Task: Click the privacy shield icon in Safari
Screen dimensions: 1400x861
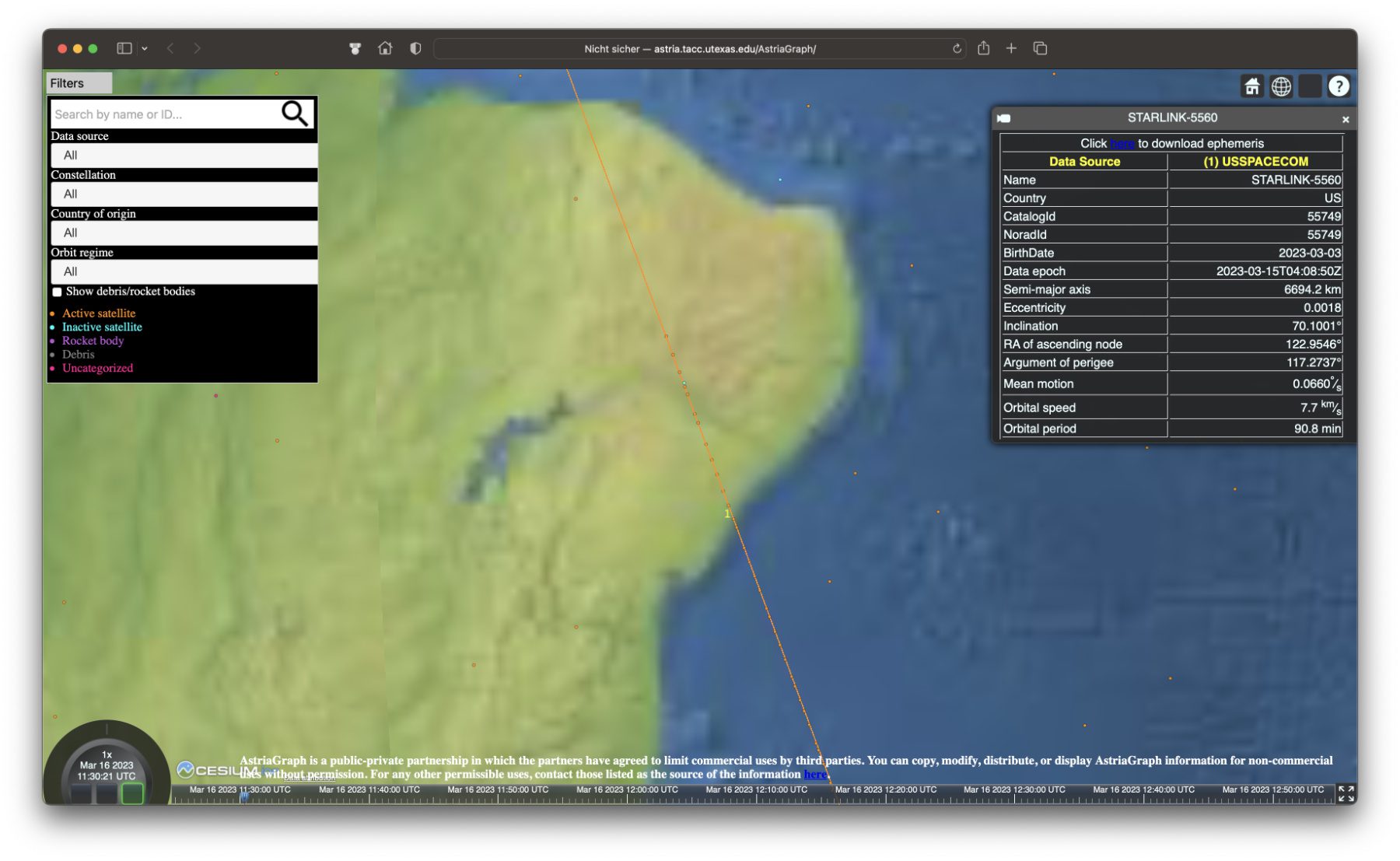Action: (415, 48)
